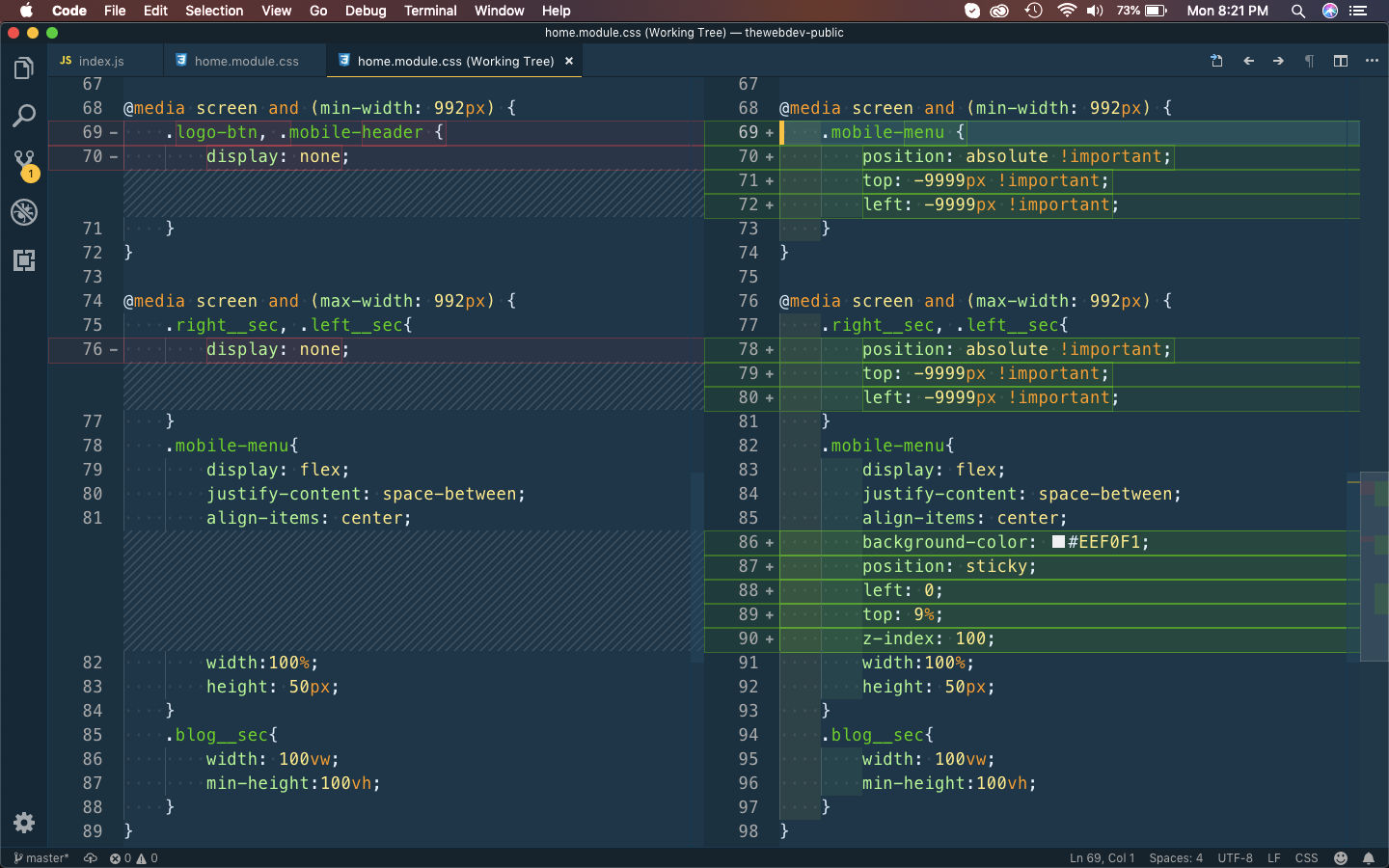Select home.module.css (Working Tree) tab
This screenshot has height=868, width=1389.
pos(455,61)
